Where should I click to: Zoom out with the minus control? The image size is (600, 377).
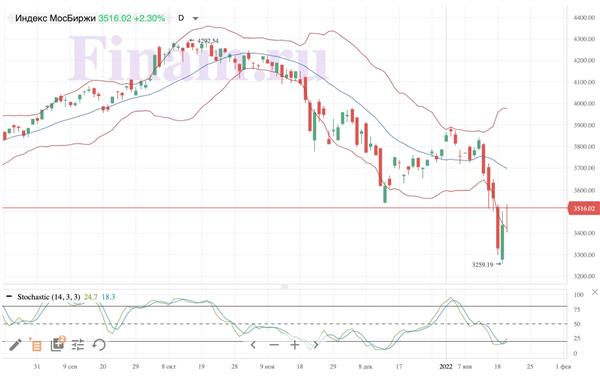[x=274, y=345]
